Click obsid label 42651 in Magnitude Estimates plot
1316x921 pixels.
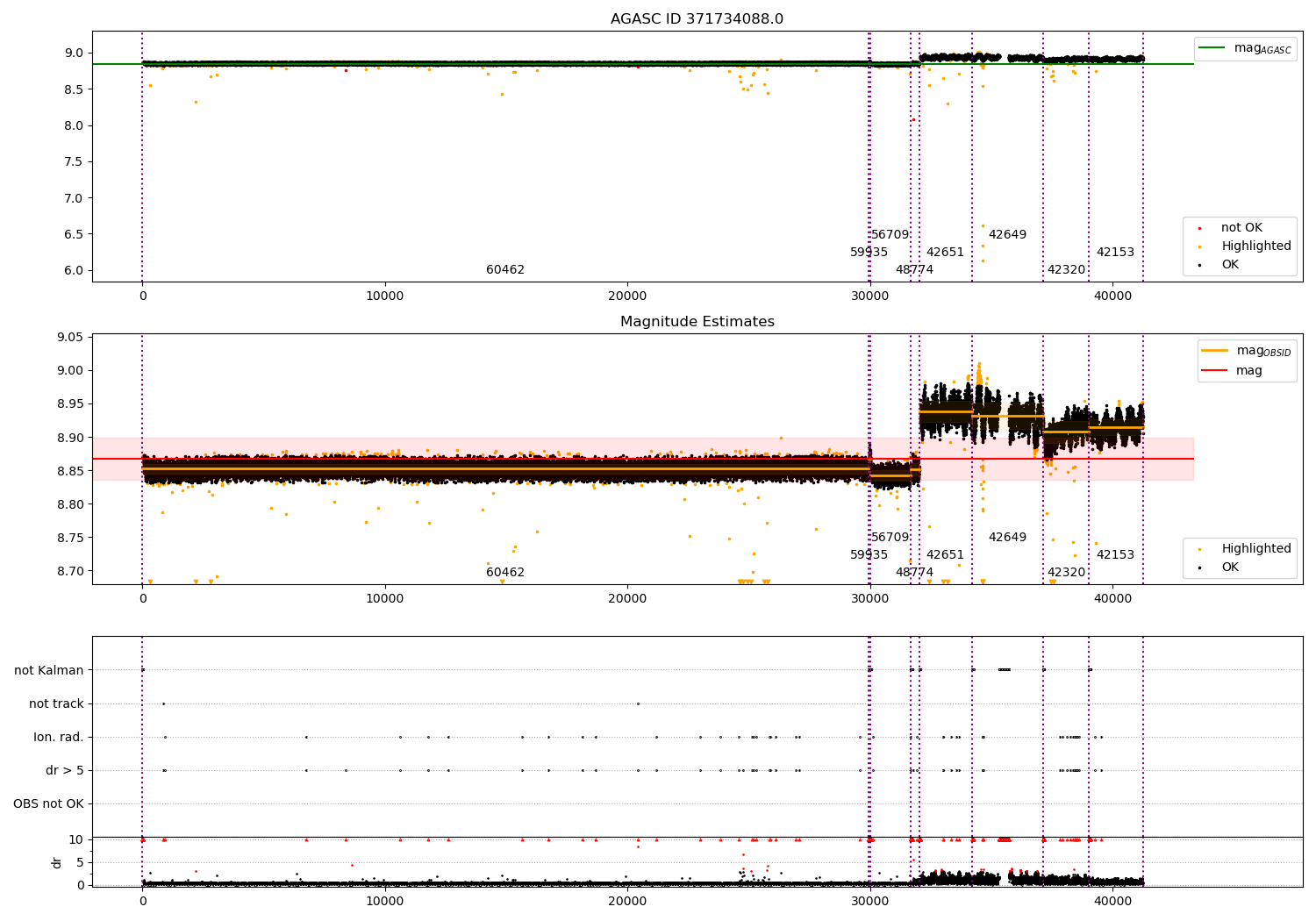945,555
